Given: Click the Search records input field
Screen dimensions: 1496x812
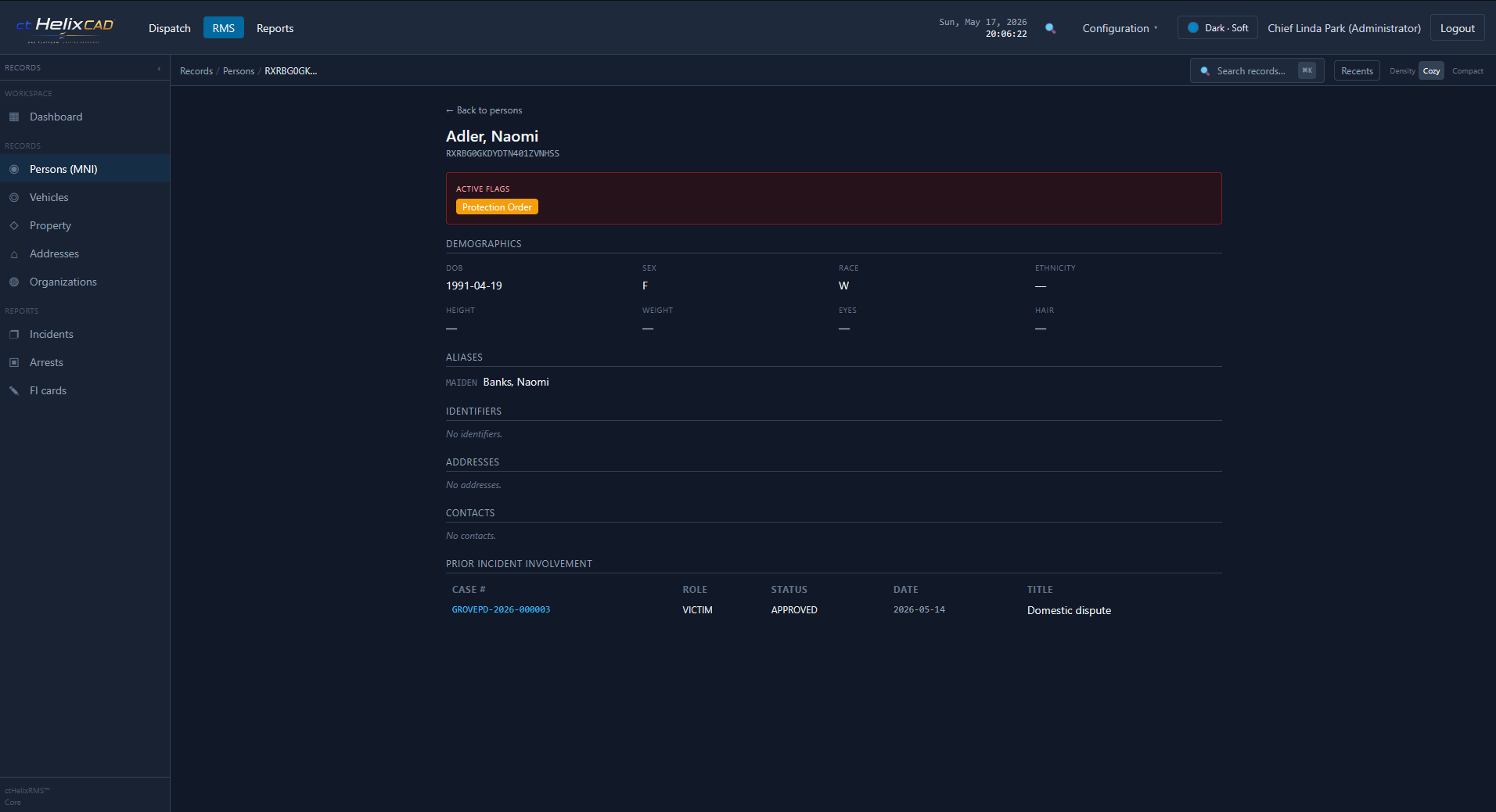Looking at the screenshot, I should coord(1257,70).
